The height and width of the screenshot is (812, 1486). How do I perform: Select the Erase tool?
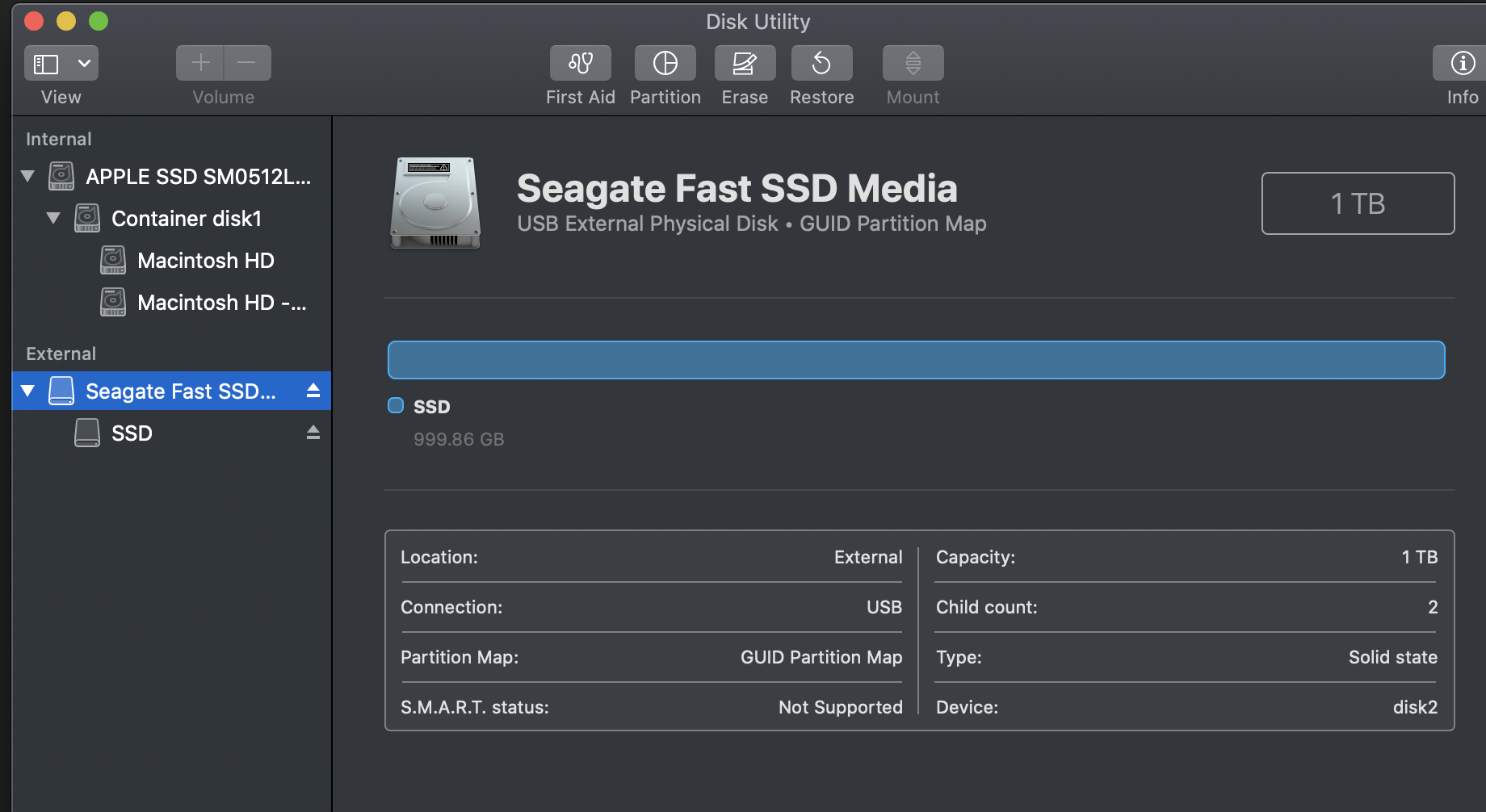pos(744,63)
